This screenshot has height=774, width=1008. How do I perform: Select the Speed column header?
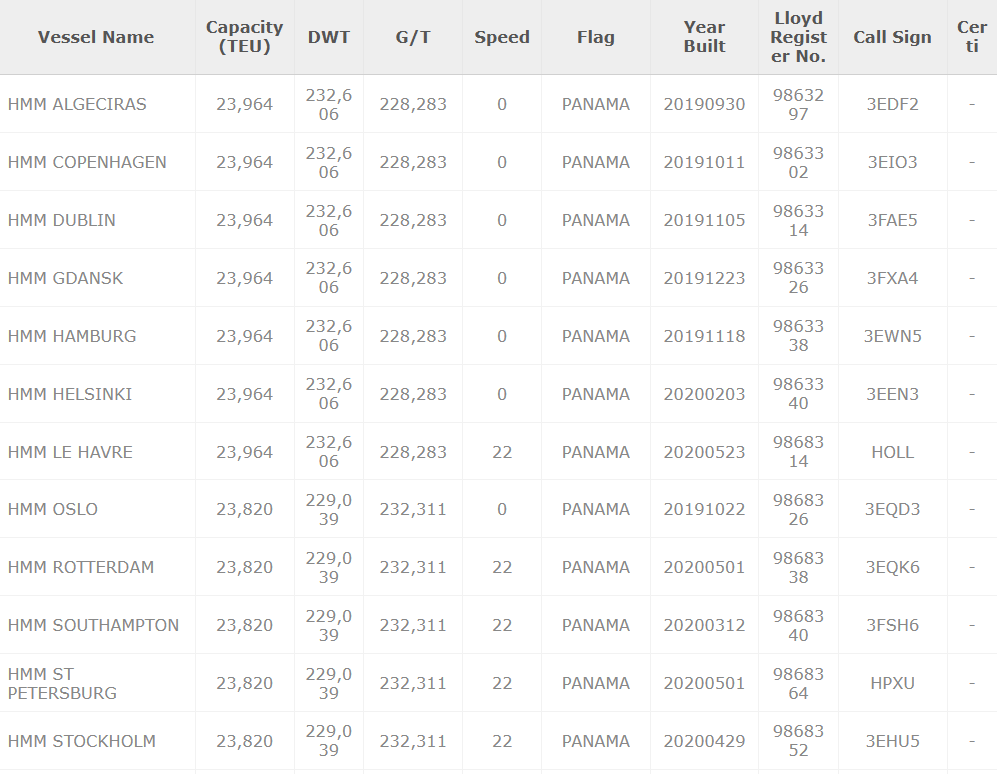tap(502, 37)
